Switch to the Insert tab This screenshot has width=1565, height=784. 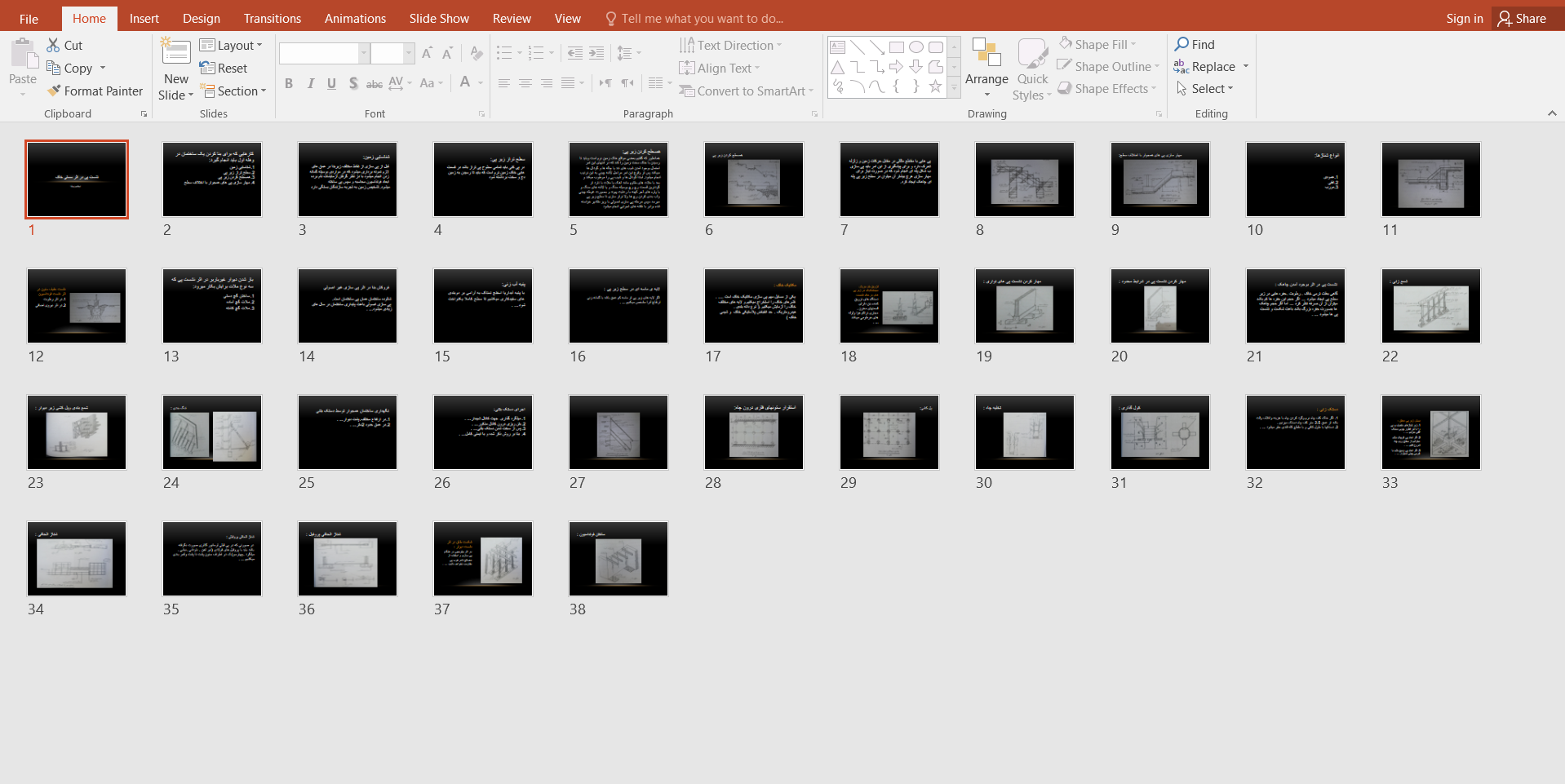(144, 18)
